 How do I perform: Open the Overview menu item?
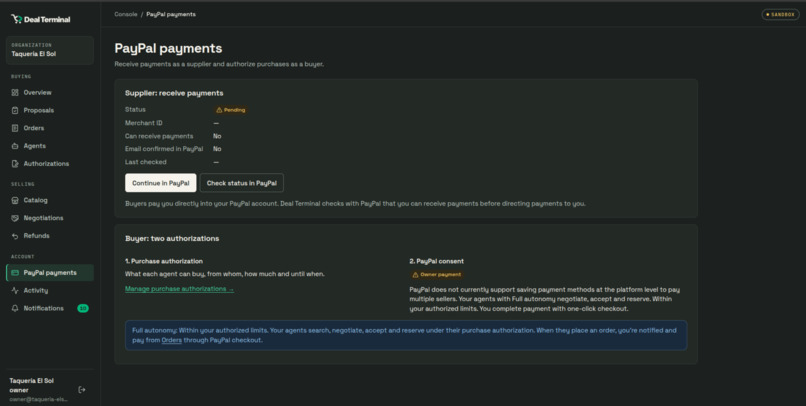pyautogui.click(x=50, y=93)
